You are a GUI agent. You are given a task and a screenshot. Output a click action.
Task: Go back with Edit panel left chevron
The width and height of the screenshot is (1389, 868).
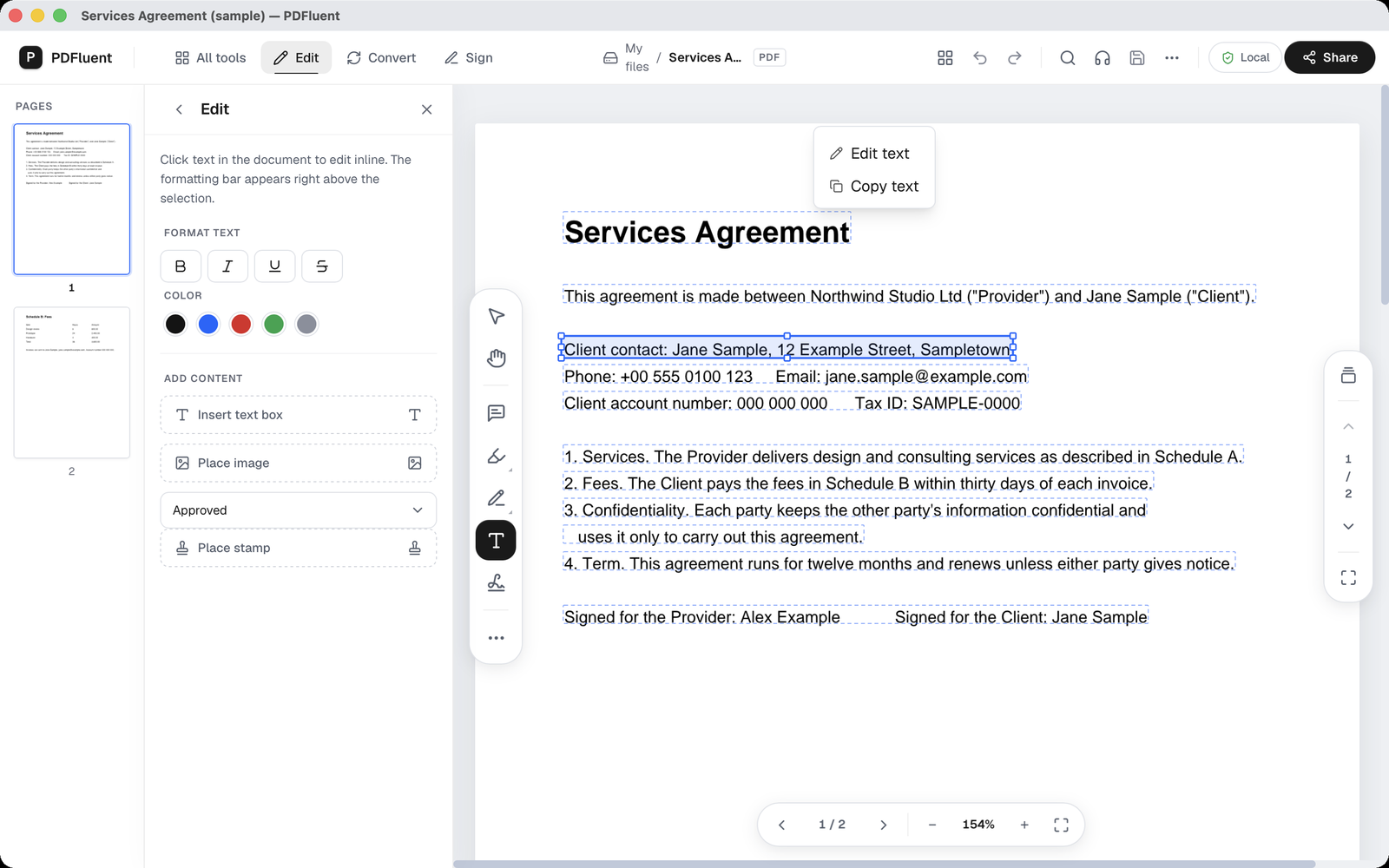(179, 109)
